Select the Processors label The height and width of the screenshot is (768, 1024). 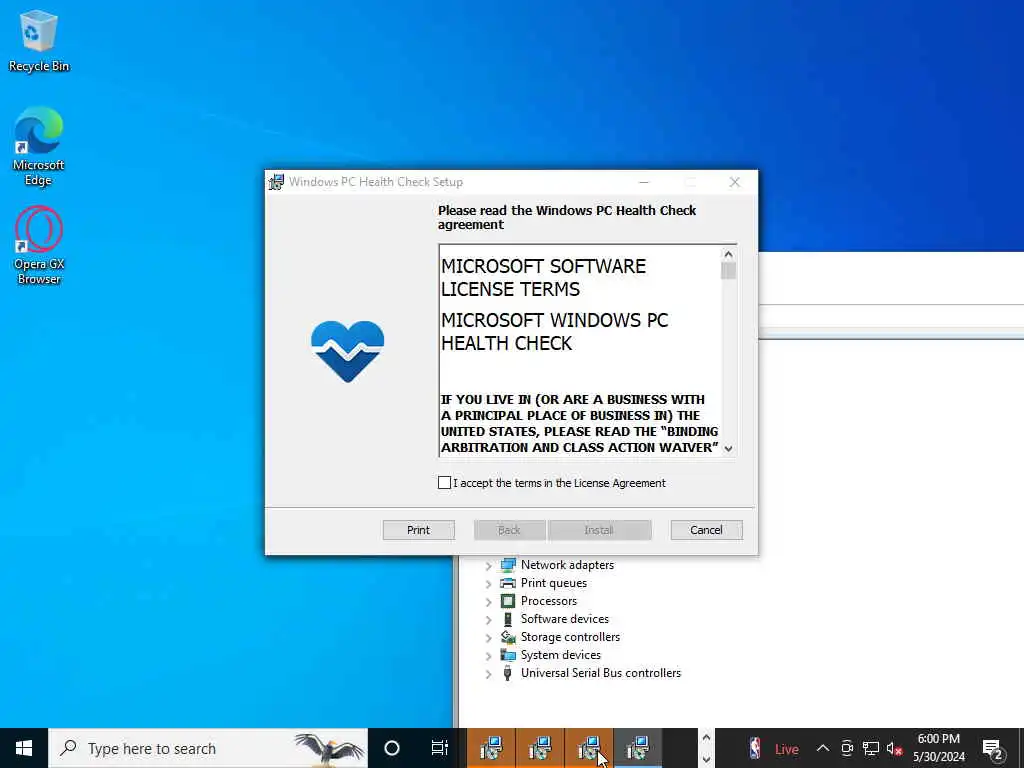(549, 601)
